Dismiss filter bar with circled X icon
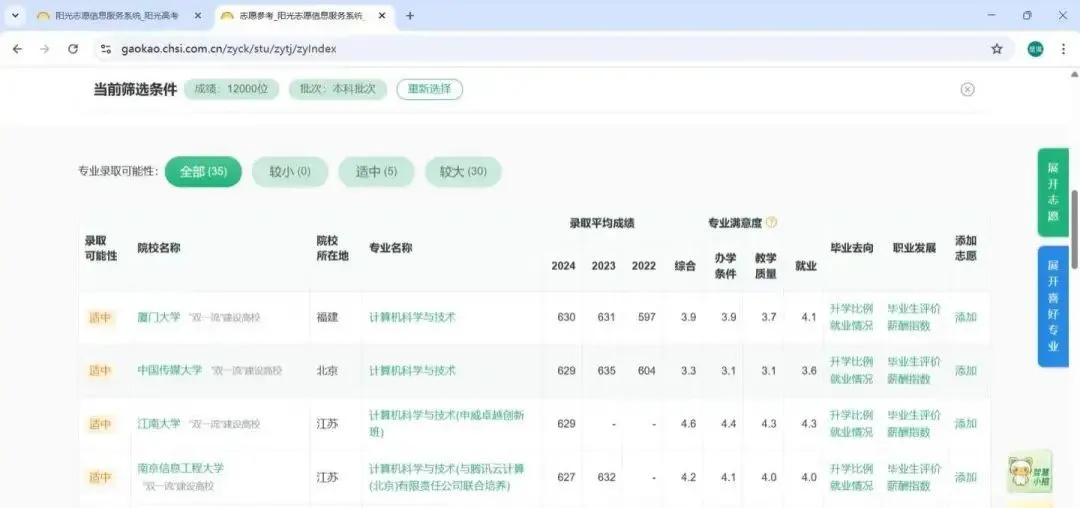This screenshot has height=508, width=1080. pos(967,89)
